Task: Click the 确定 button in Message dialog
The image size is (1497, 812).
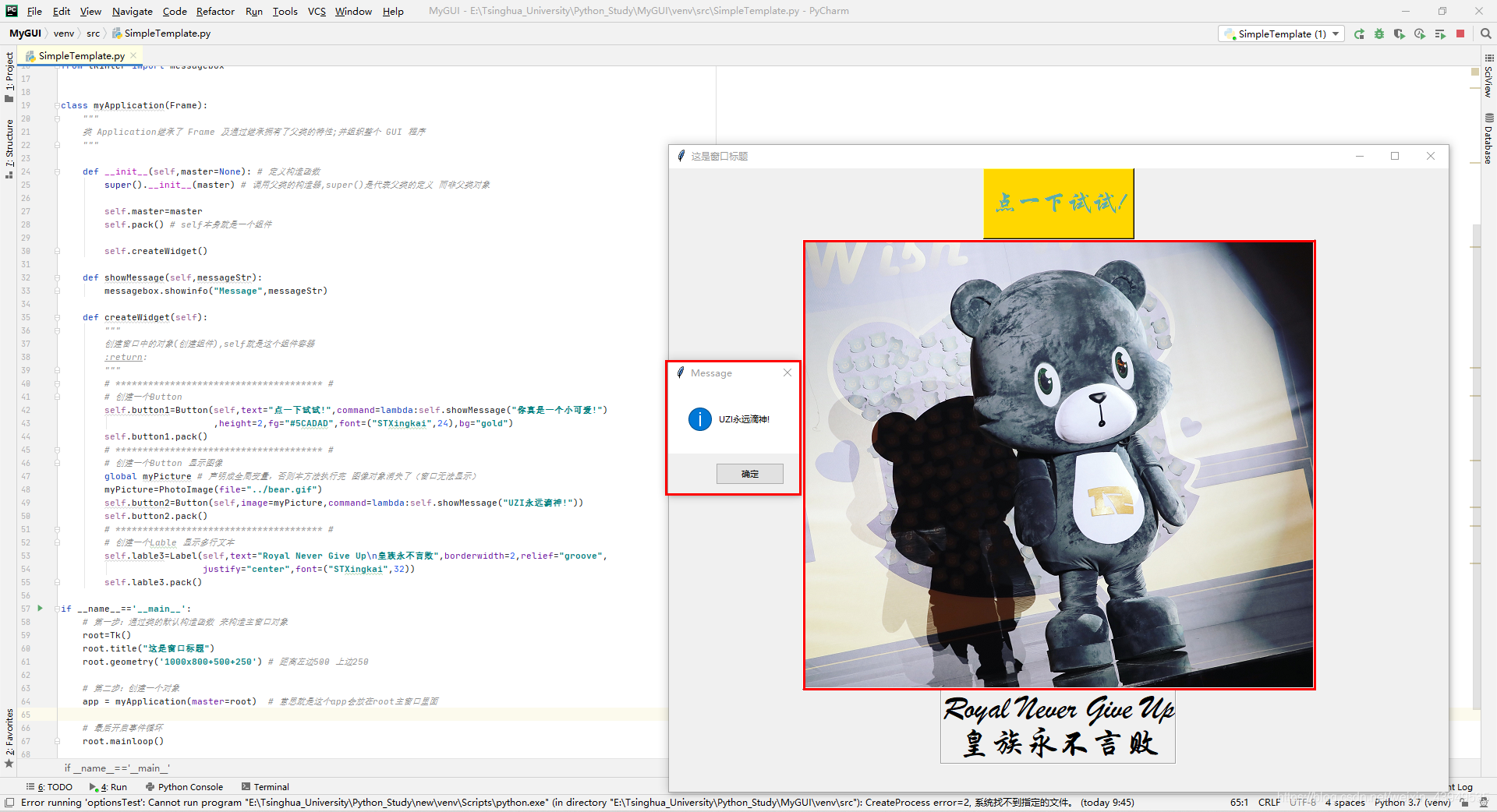Action: [x=750, y=474]
